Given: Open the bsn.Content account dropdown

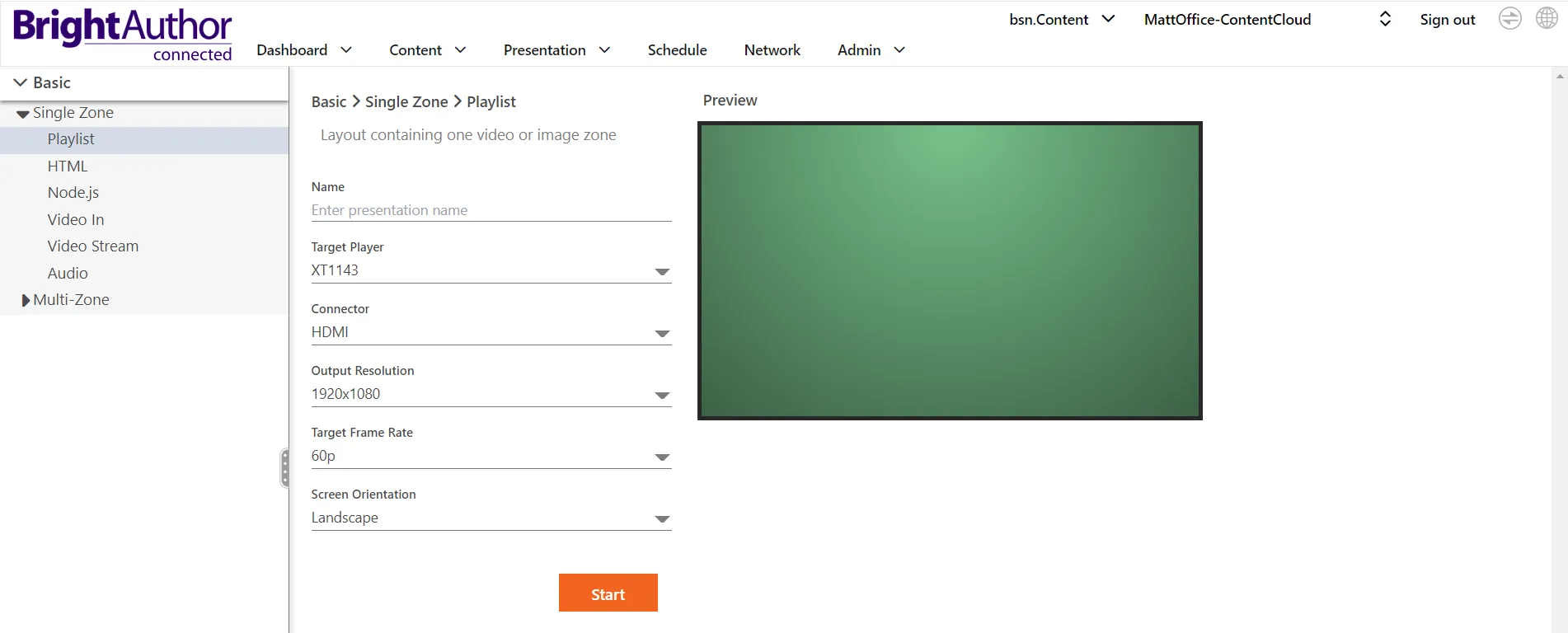Looking at the screenshot, I should [x=1062, y=19].
